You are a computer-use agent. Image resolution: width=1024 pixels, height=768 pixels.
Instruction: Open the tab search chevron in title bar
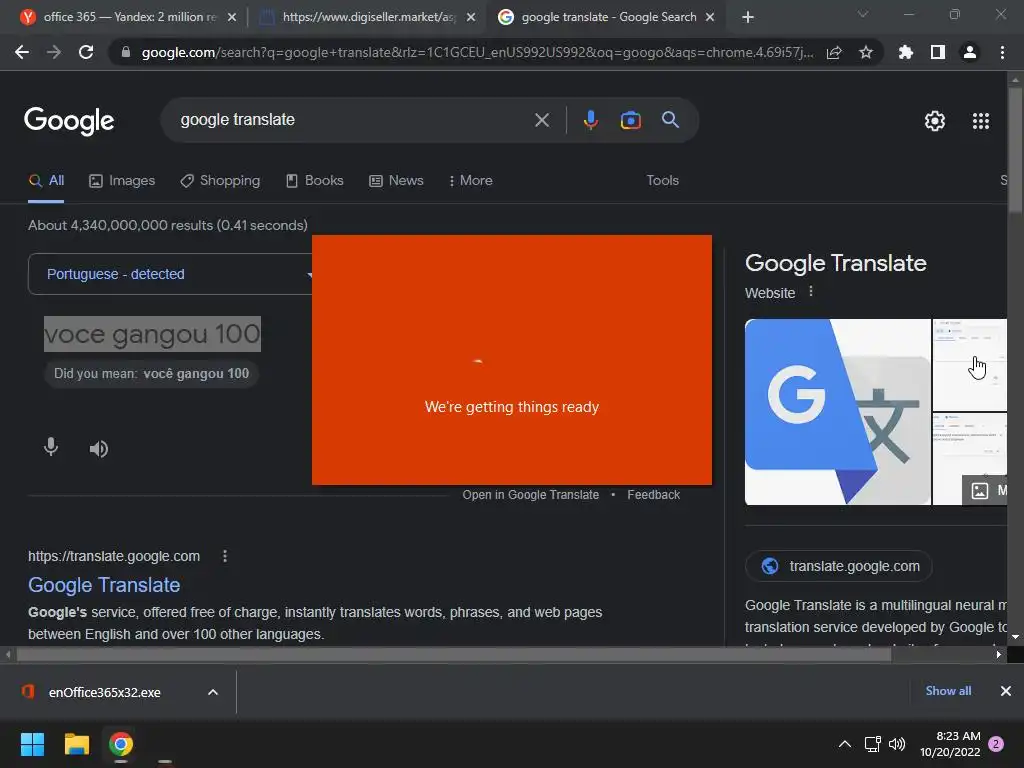(863, 14)
